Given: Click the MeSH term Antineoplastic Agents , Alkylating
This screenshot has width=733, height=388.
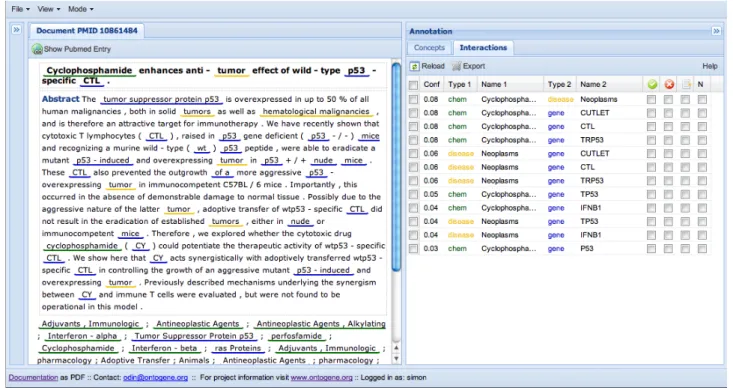Looking at the screenshot, I should (x=321, y=324).
